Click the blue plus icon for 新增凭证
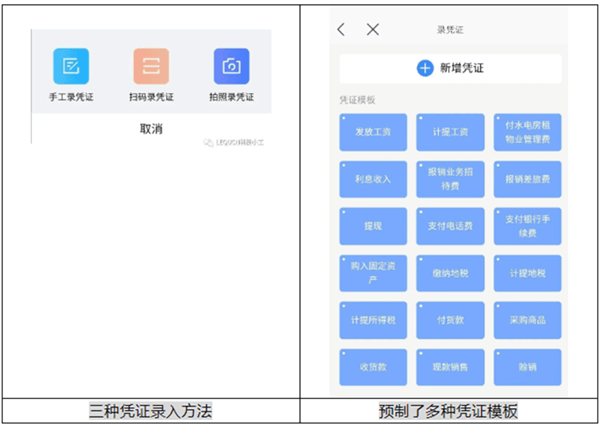600x427 pixels. (425, 69)
